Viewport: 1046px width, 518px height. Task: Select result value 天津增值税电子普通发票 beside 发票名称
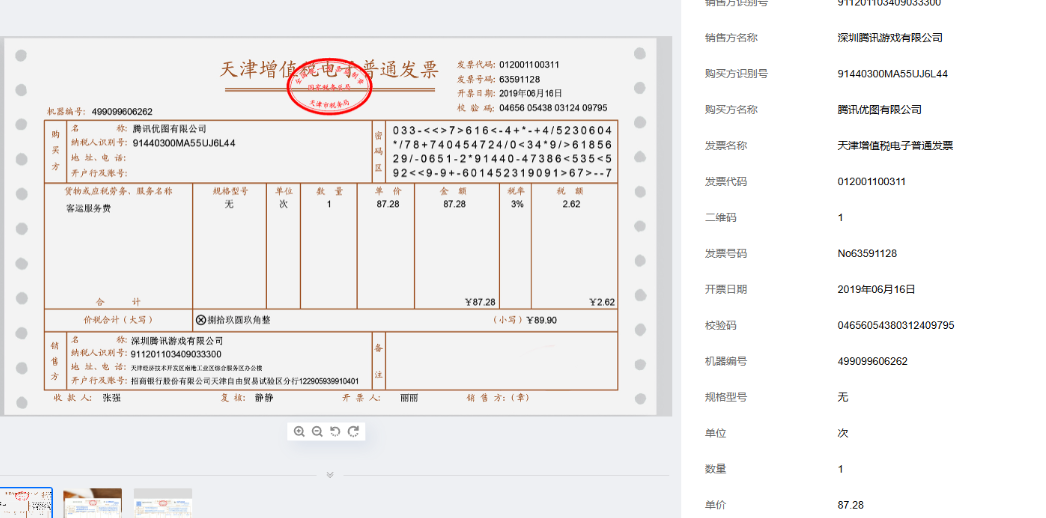[895, 145]
